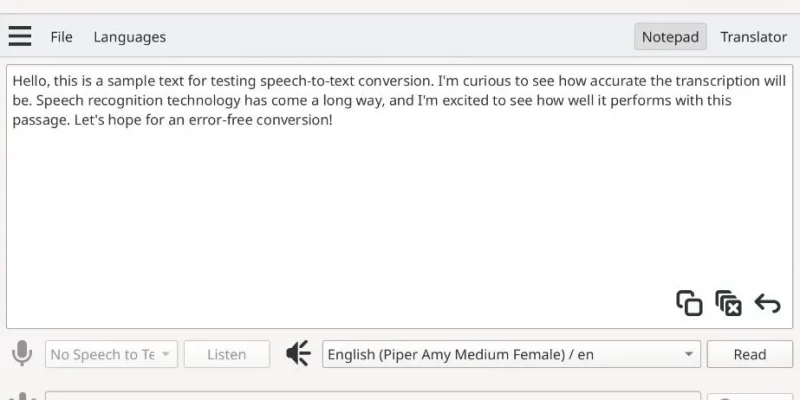The width and height of the screenshot is (800, 400).
Task: Undo the last change with arrow icon
Action: click(767, 303)
